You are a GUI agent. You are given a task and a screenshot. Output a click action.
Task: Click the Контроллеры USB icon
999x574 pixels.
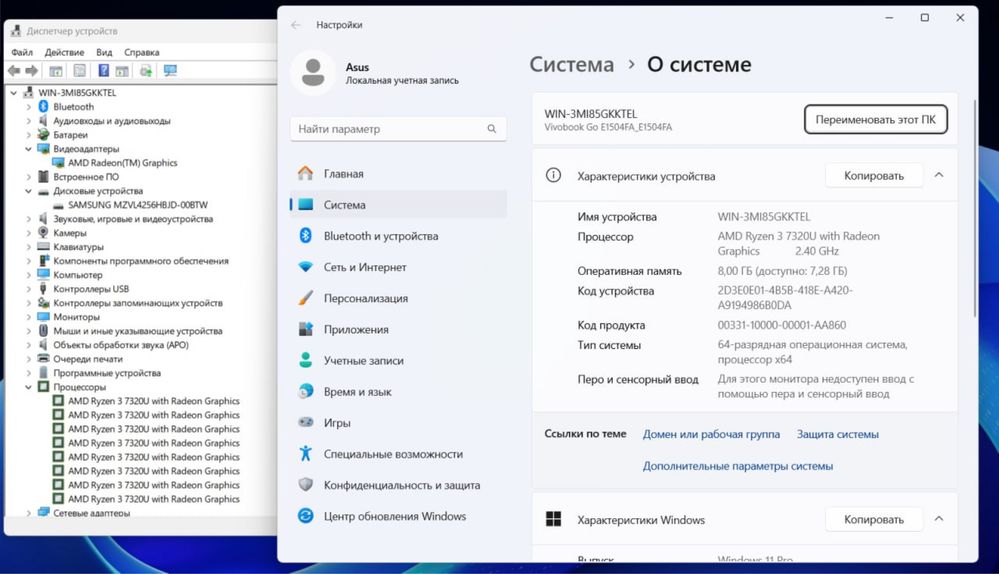click(x=43, y=289)
